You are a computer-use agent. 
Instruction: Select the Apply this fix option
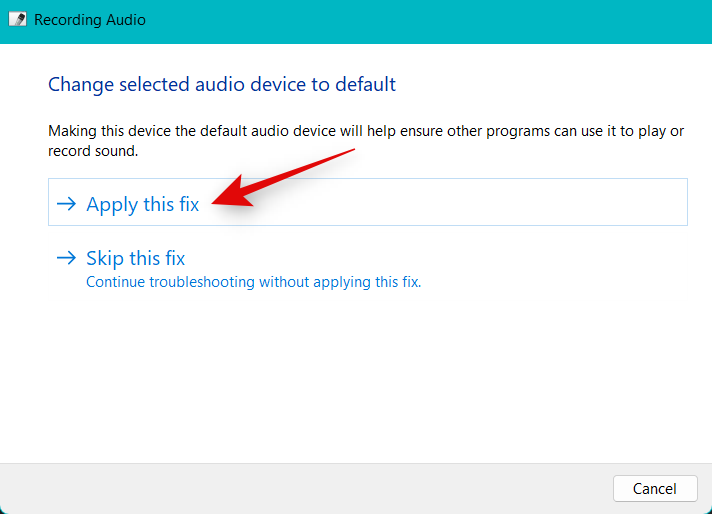pyautogui.click(x=142, y=204)
